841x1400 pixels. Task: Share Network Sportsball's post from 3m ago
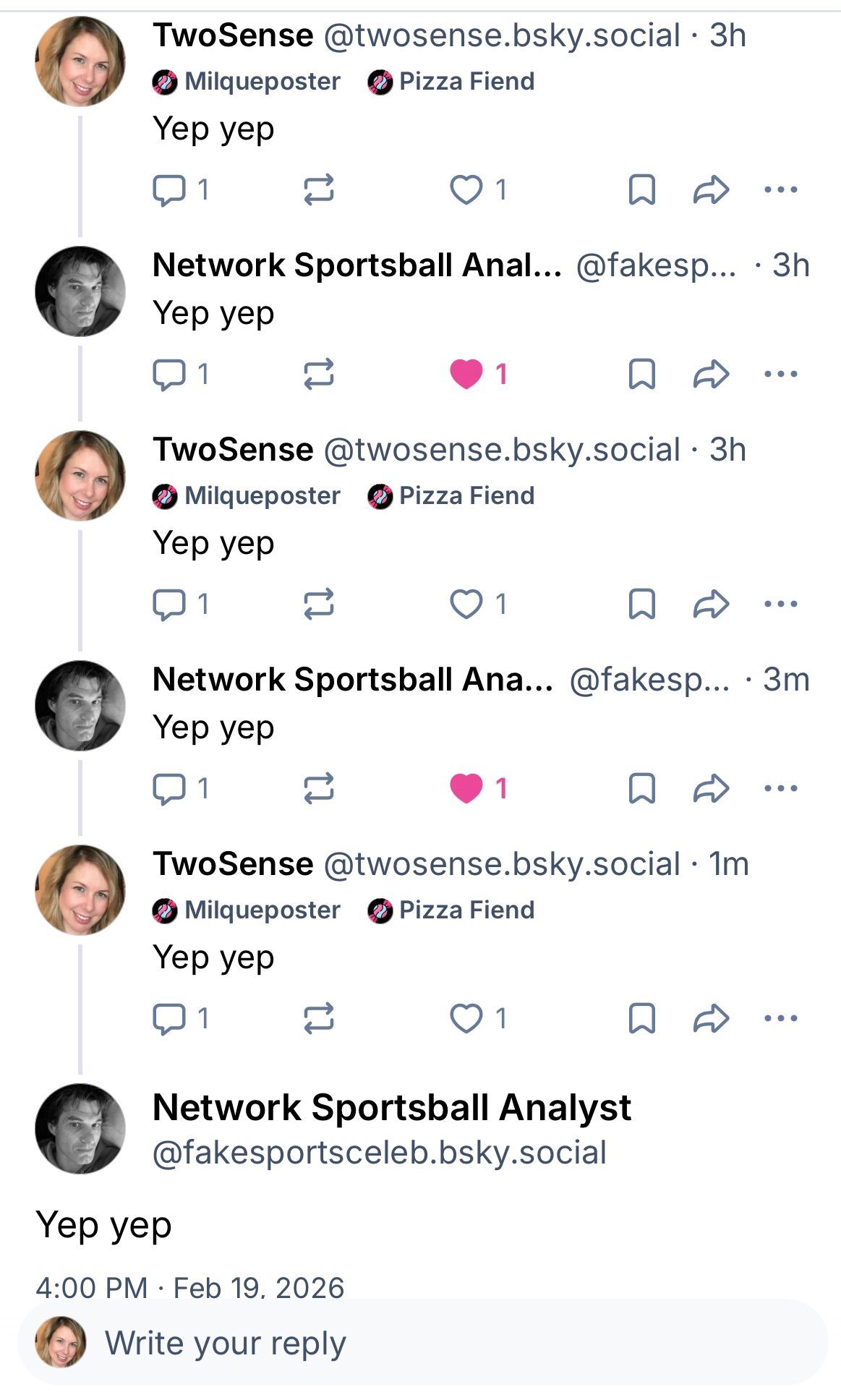point(711,788)
